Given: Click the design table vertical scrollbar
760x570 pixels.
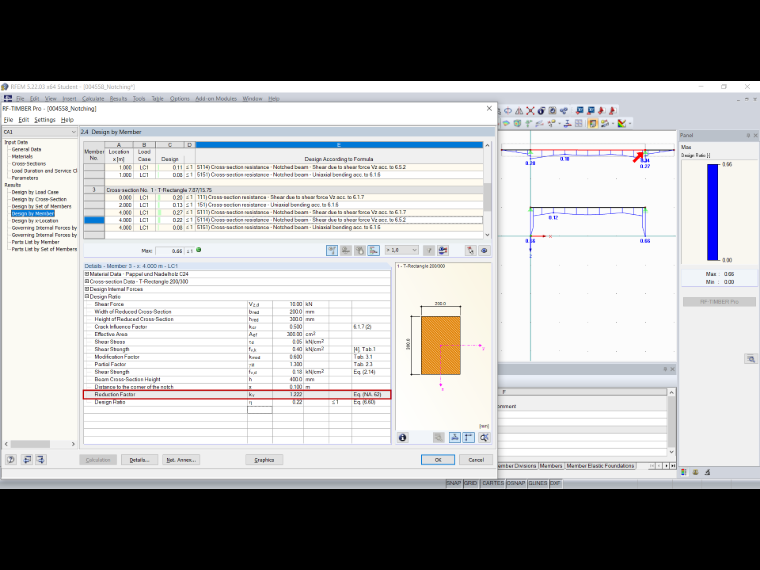Looking at the screenshot, I should pos(488,190).
